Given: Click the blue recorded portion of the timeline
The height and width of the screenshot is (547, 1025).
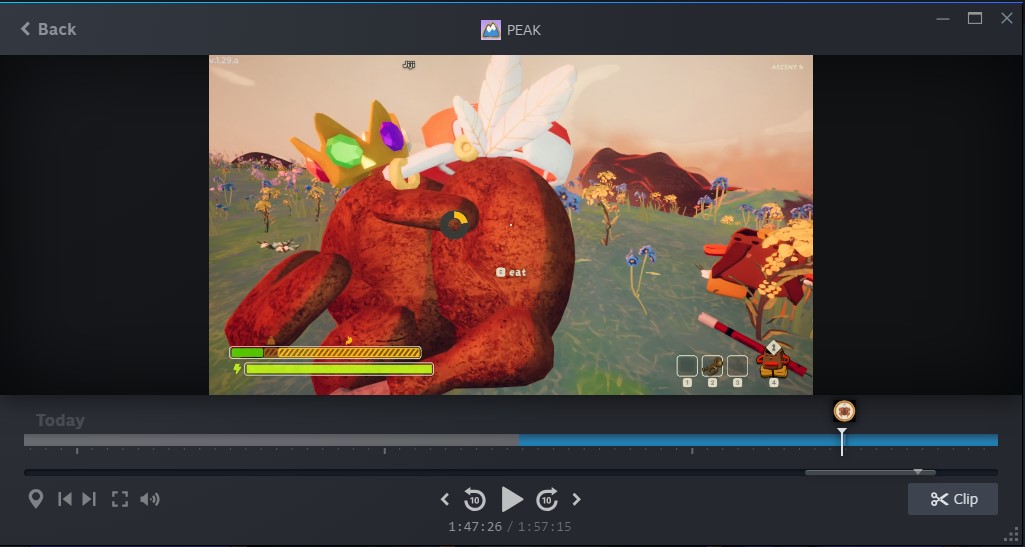Looking at the screenshot, I should click(x=758, y=440).
